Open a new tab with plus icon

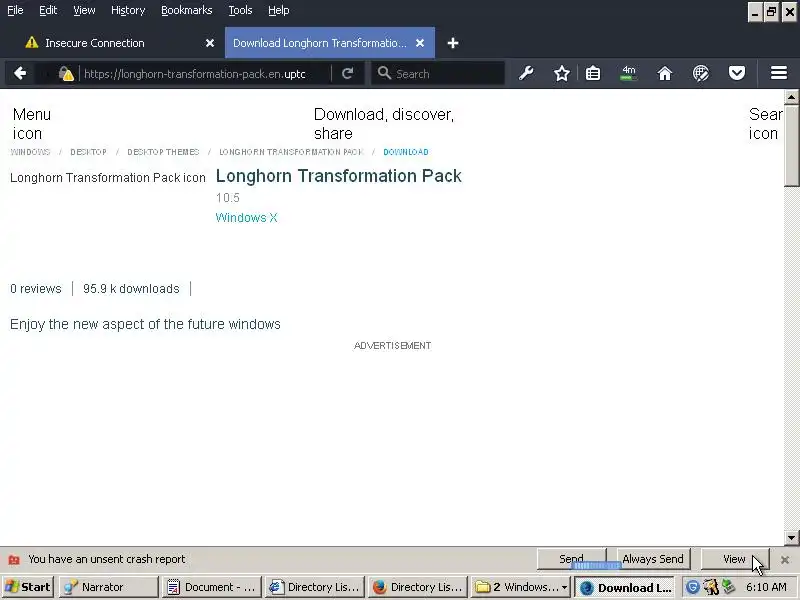click(x=453, y=43)
